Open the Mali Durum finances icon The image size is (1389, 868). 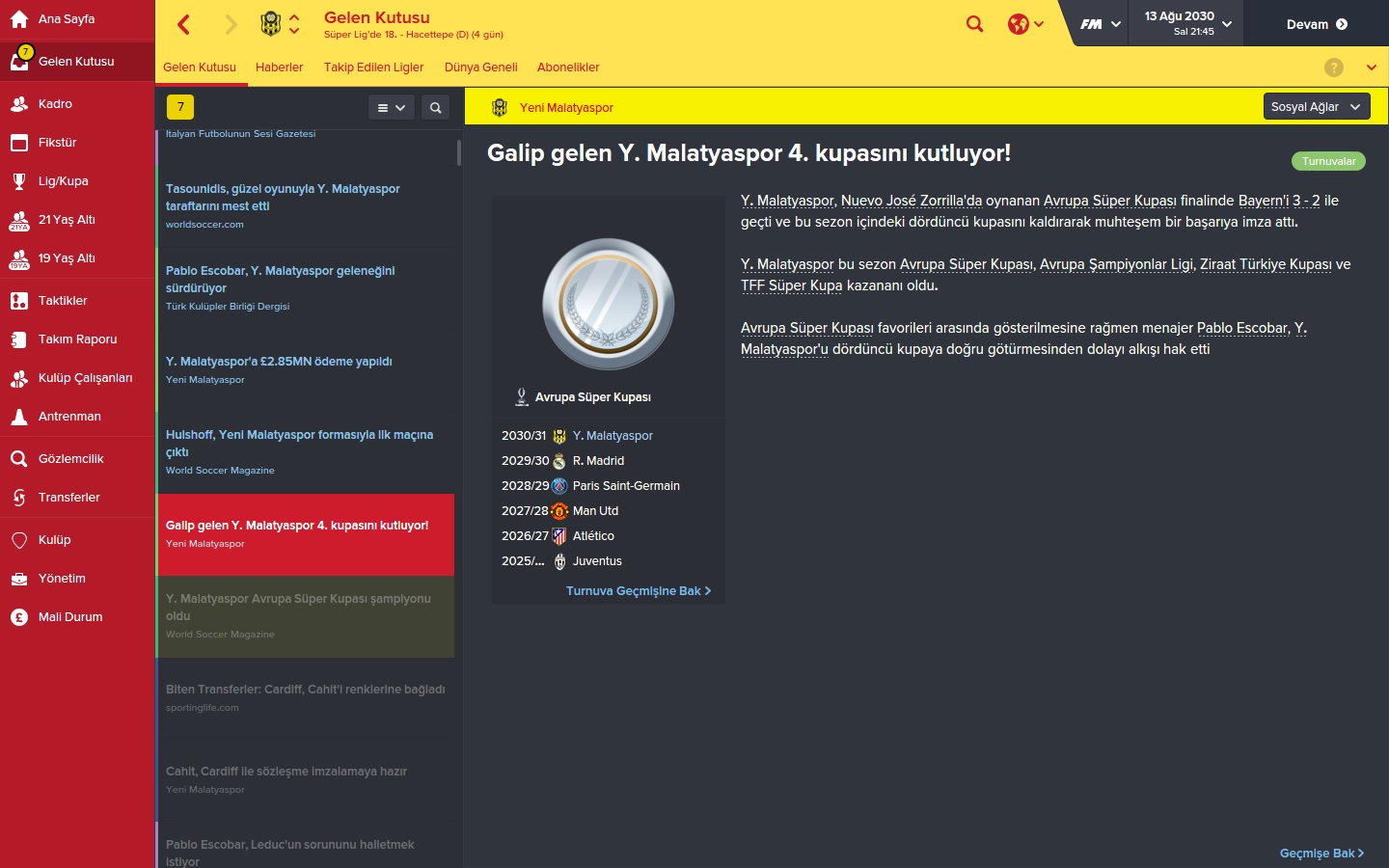tap(19, 617)
